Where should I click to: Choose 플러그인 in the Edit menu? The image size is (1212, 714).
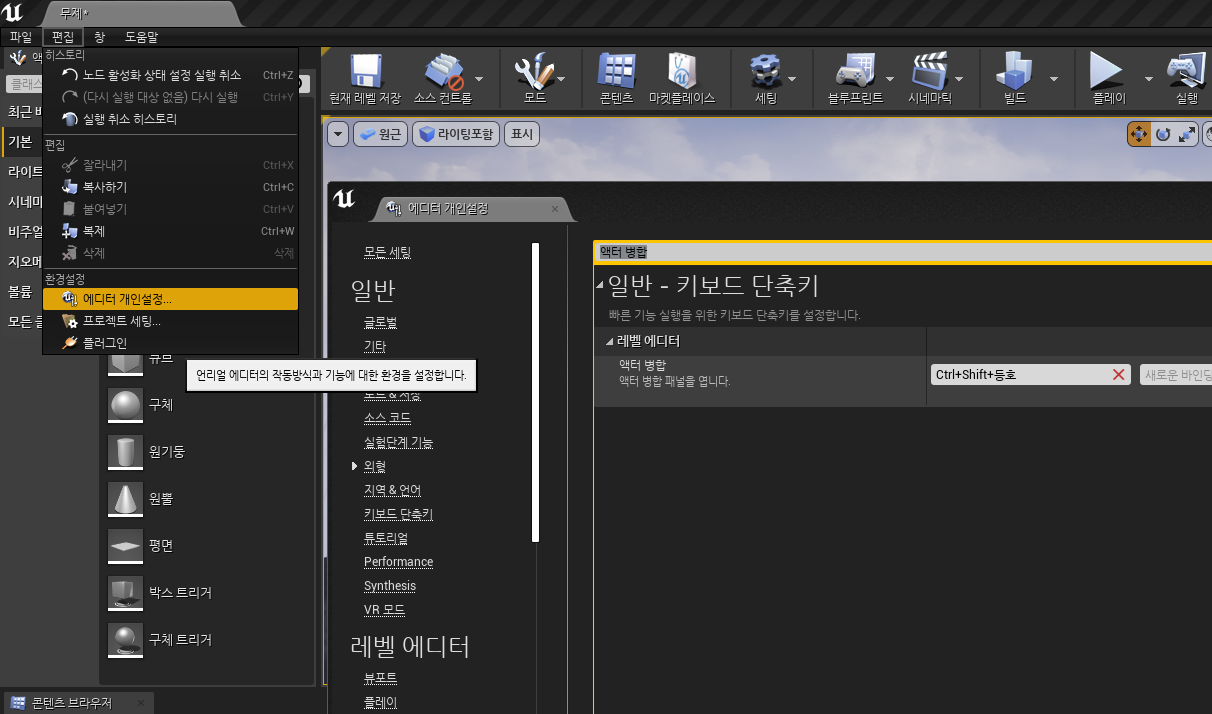click(170, 343)
